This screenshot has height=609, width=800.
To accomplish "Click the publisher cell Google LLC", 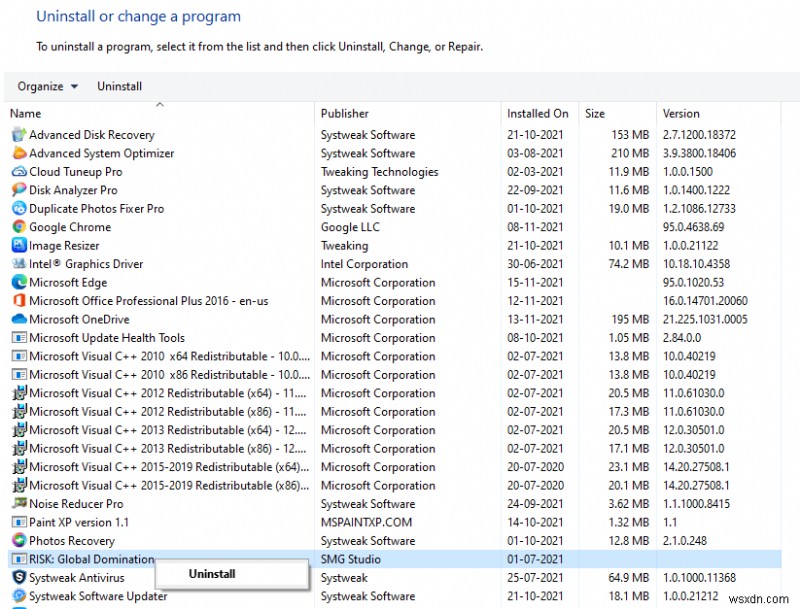I will [x=350, y=227].
